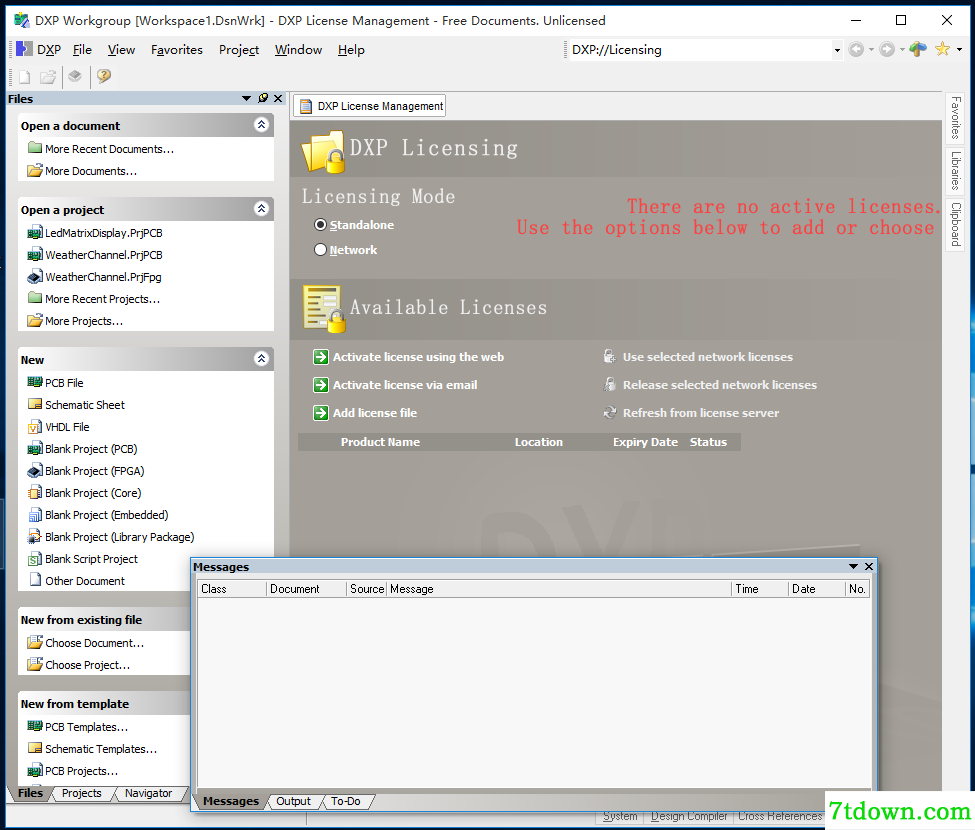Open the back button history dropdown
The image size is (975, 830).
pos(871,49)
